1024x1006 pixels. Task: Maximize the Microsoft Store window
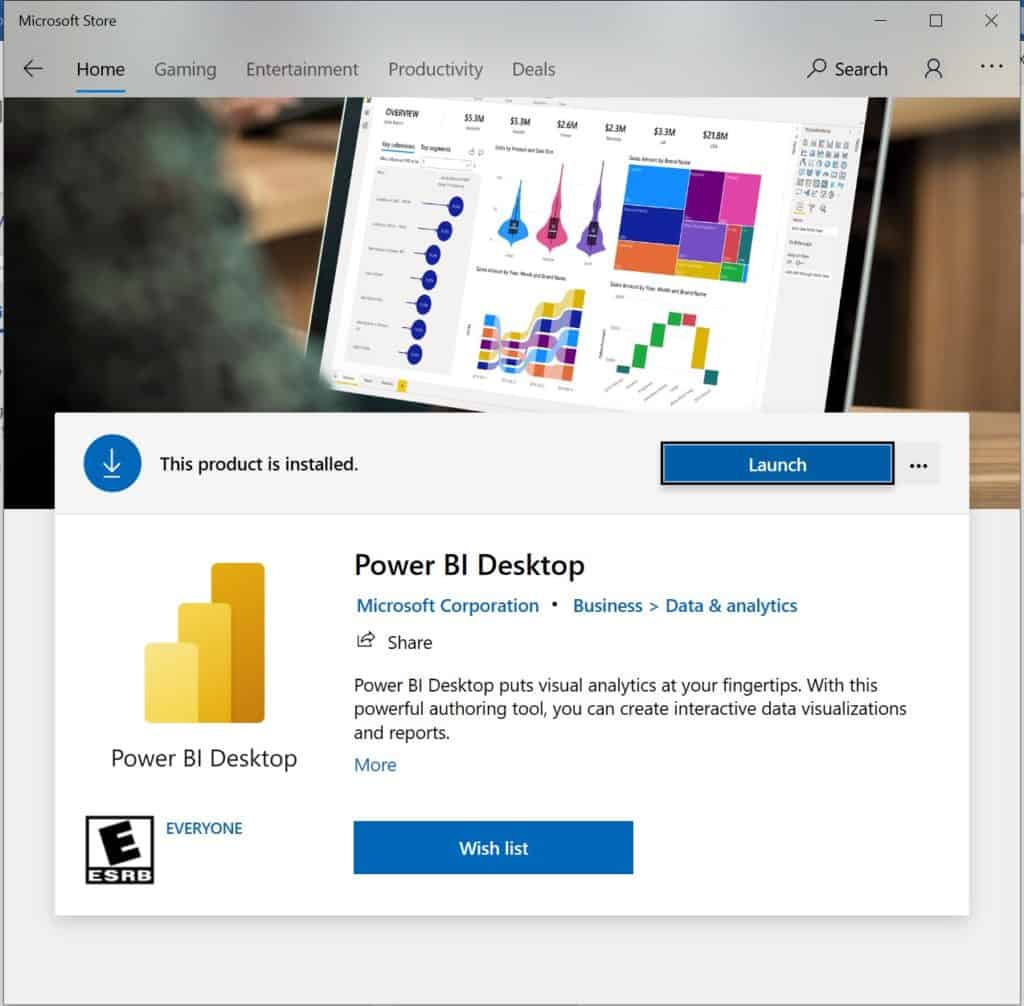pos(935,21)
